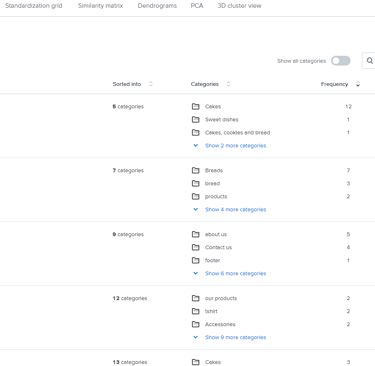Click the folder icon next to Accessories
Viewport: 375px width, 366px height.
196,324
